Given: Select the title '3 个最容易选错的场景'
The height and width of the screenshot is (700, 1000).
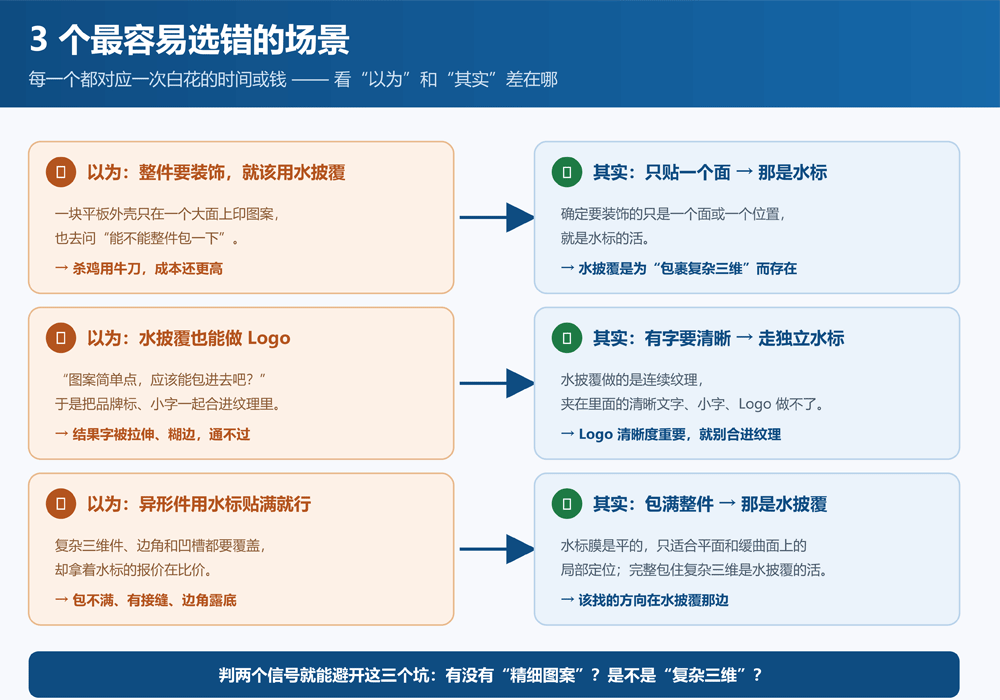Looking at the screenshot, I should click(x=189, y=40).
